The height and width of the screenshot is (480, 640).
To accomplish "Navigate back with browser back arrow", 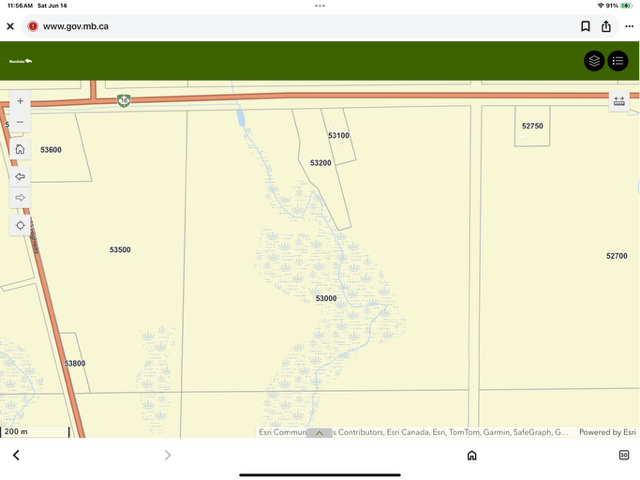I will point(16,455).
